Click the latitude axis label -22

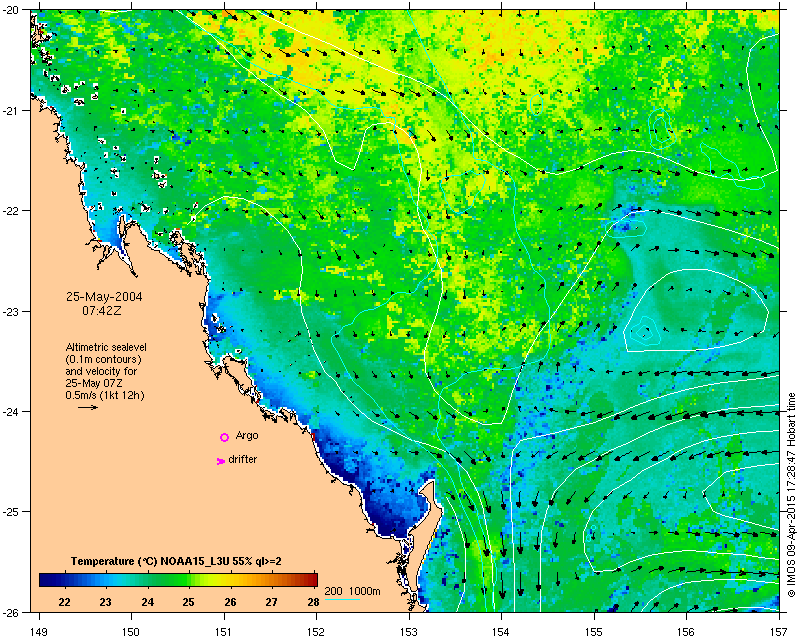(10, 211)
